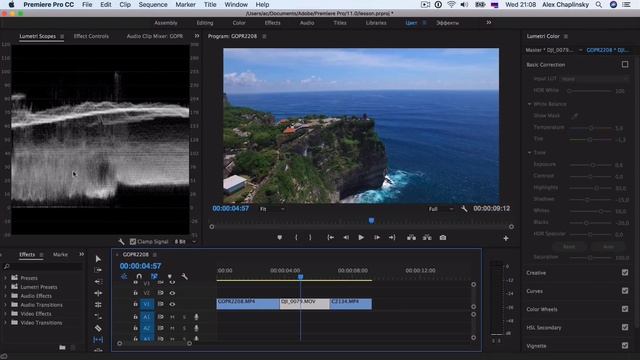
Task: Play the program monitor
Action: (361, 238)
